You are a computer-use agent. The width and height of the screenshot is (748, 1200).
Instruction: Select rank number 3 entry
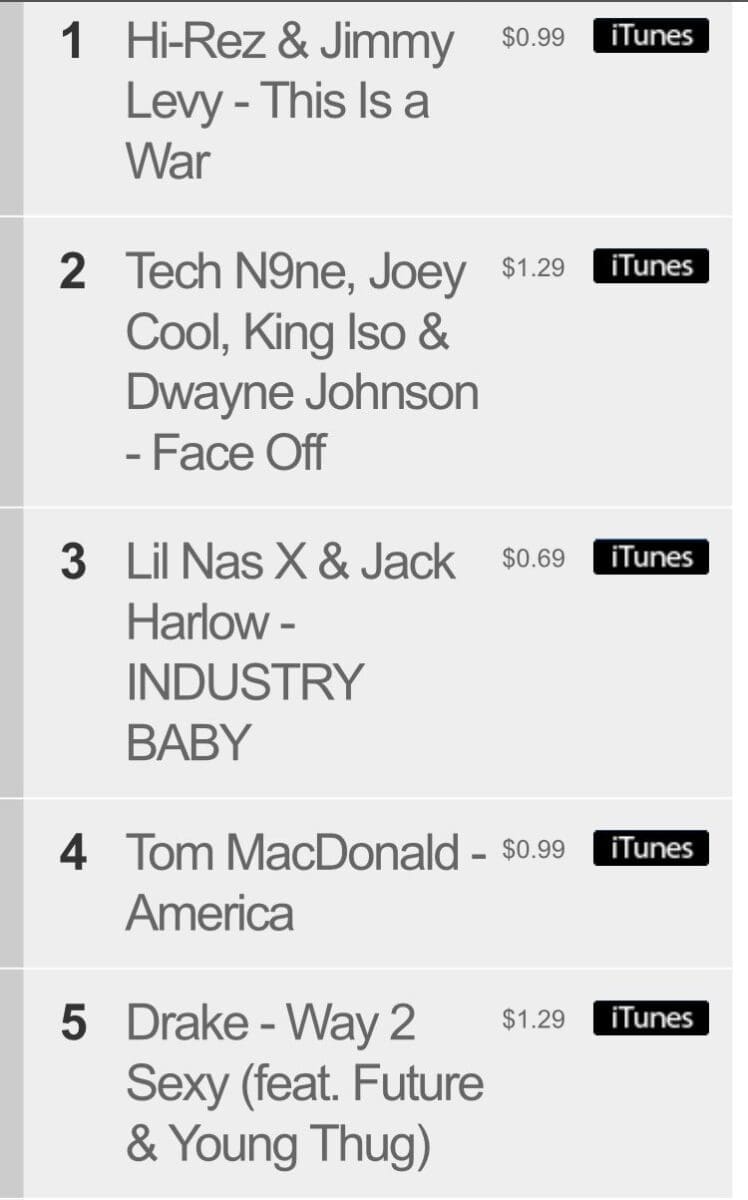point(73,562)
